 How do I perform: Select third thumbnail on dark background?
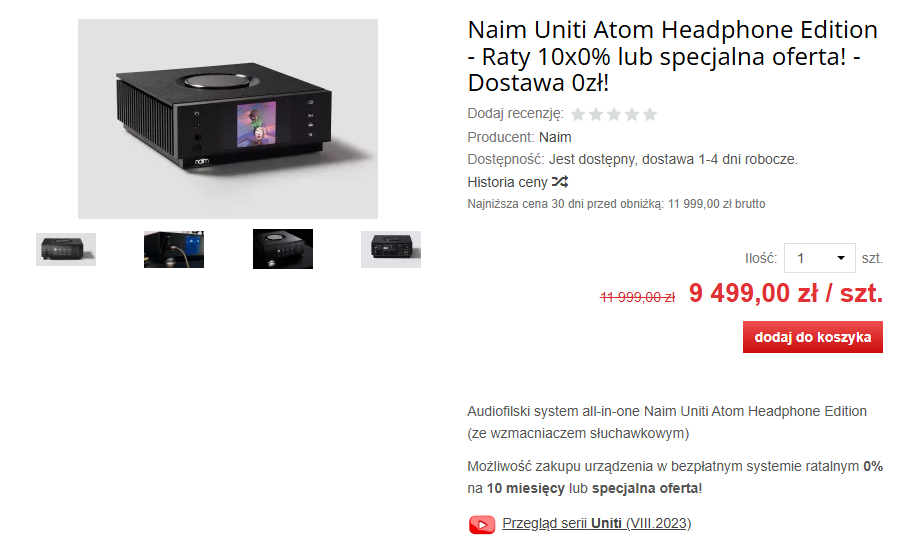pos(283,249)
